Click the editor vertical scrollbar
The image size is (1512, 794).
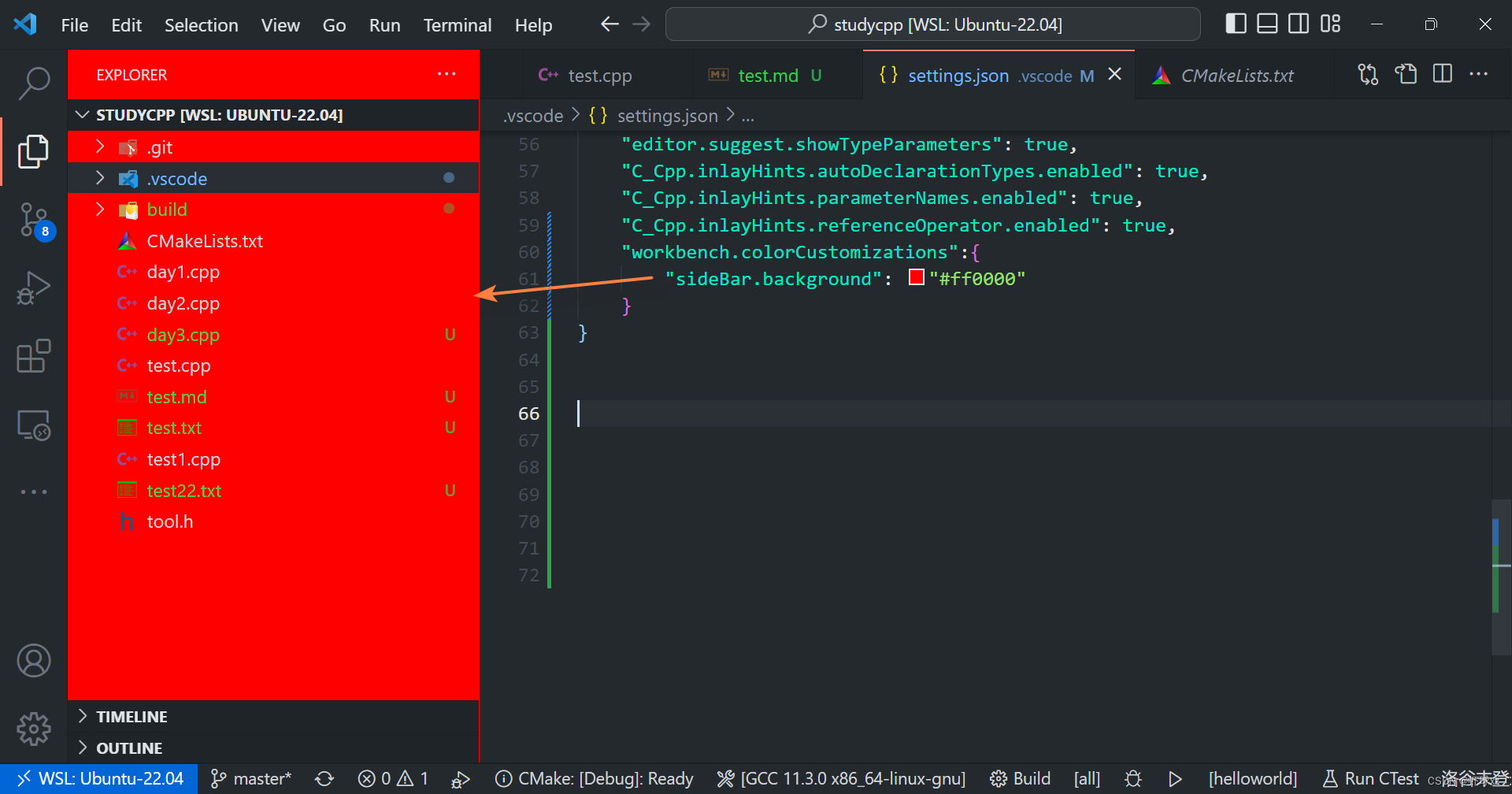1501,576
